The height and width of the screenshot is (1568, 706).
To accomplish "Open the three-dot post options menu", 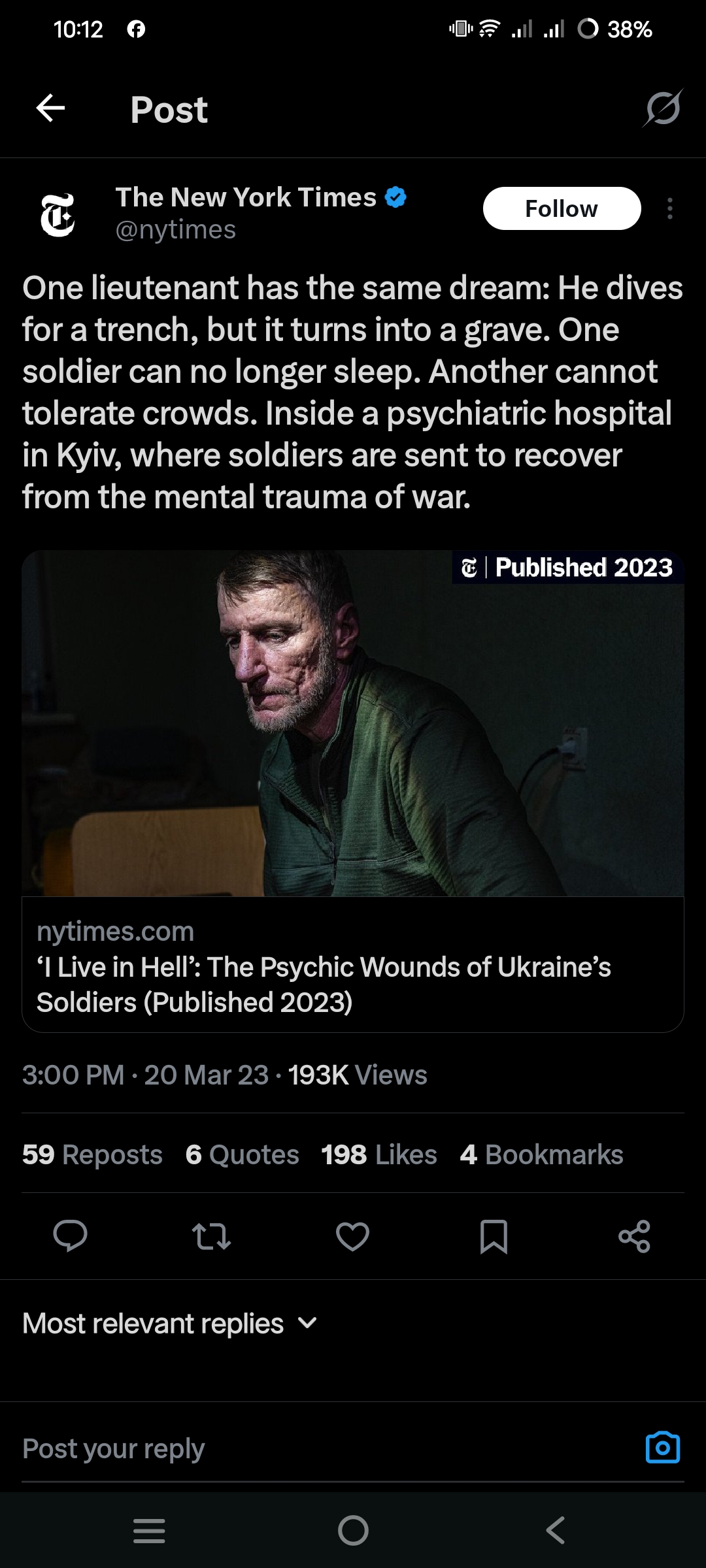I will pos(669,208).
